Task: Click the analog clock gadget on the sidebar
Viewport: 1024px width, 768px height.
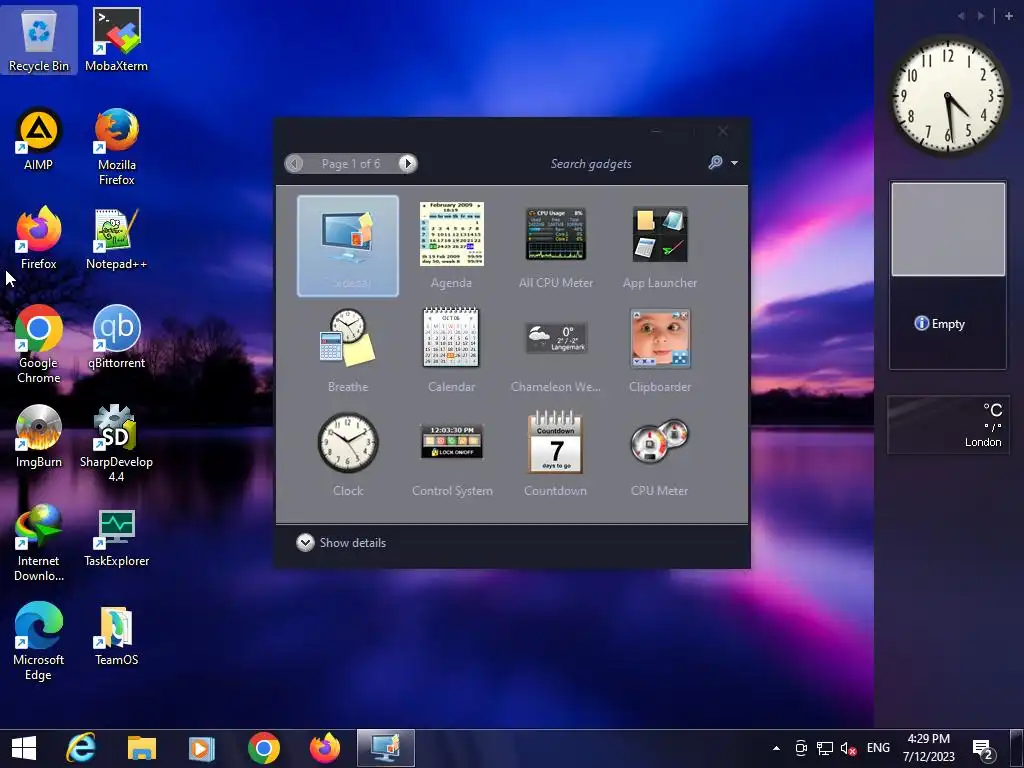Action: click(x=948, y=95)
